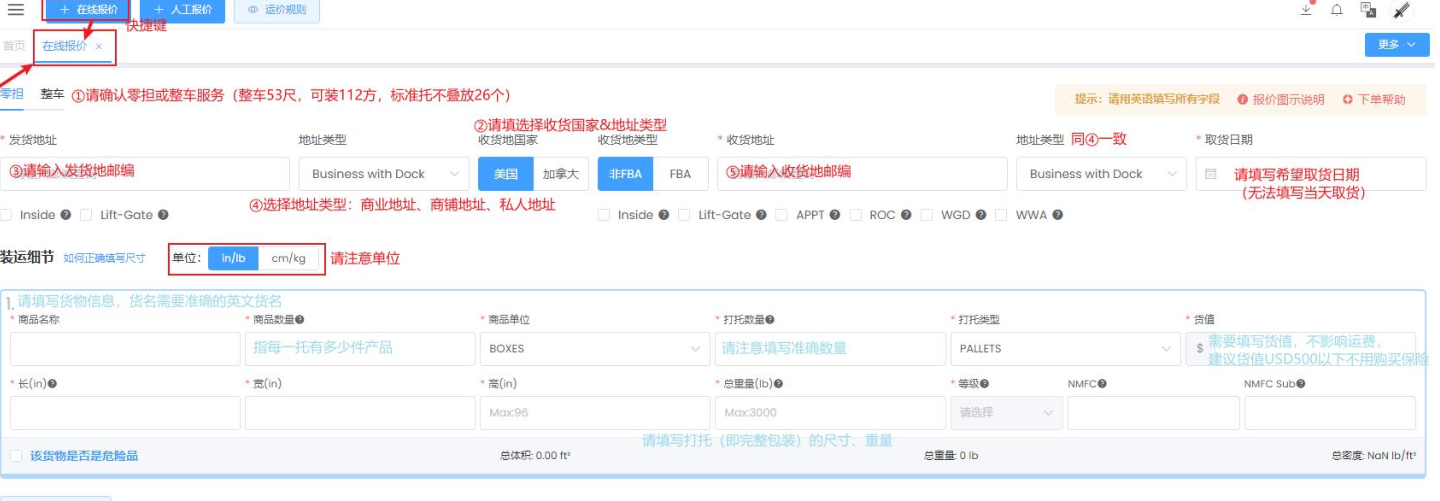Click the calendar icon in 取货日期 field
Screen dimensions: 1440x501
pos(1211,174)
